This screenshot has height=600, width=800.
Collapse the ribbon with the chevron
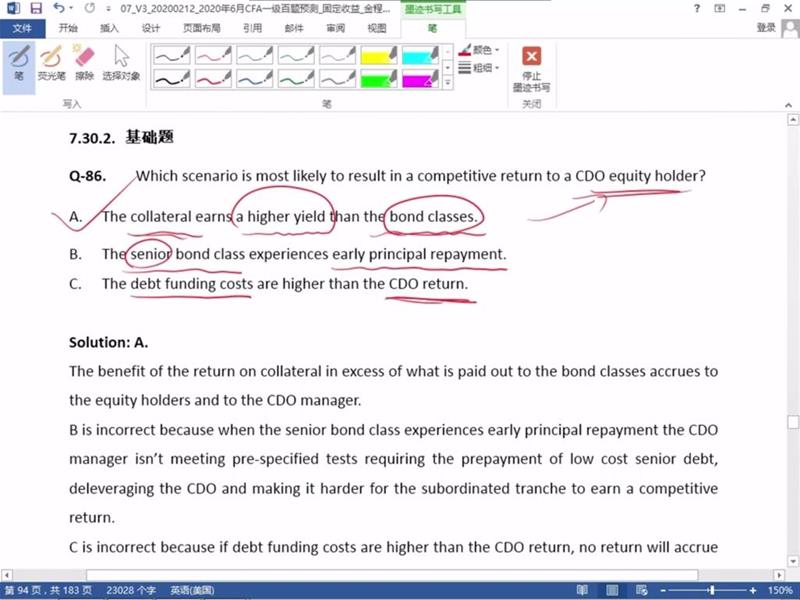pos(788,105)
